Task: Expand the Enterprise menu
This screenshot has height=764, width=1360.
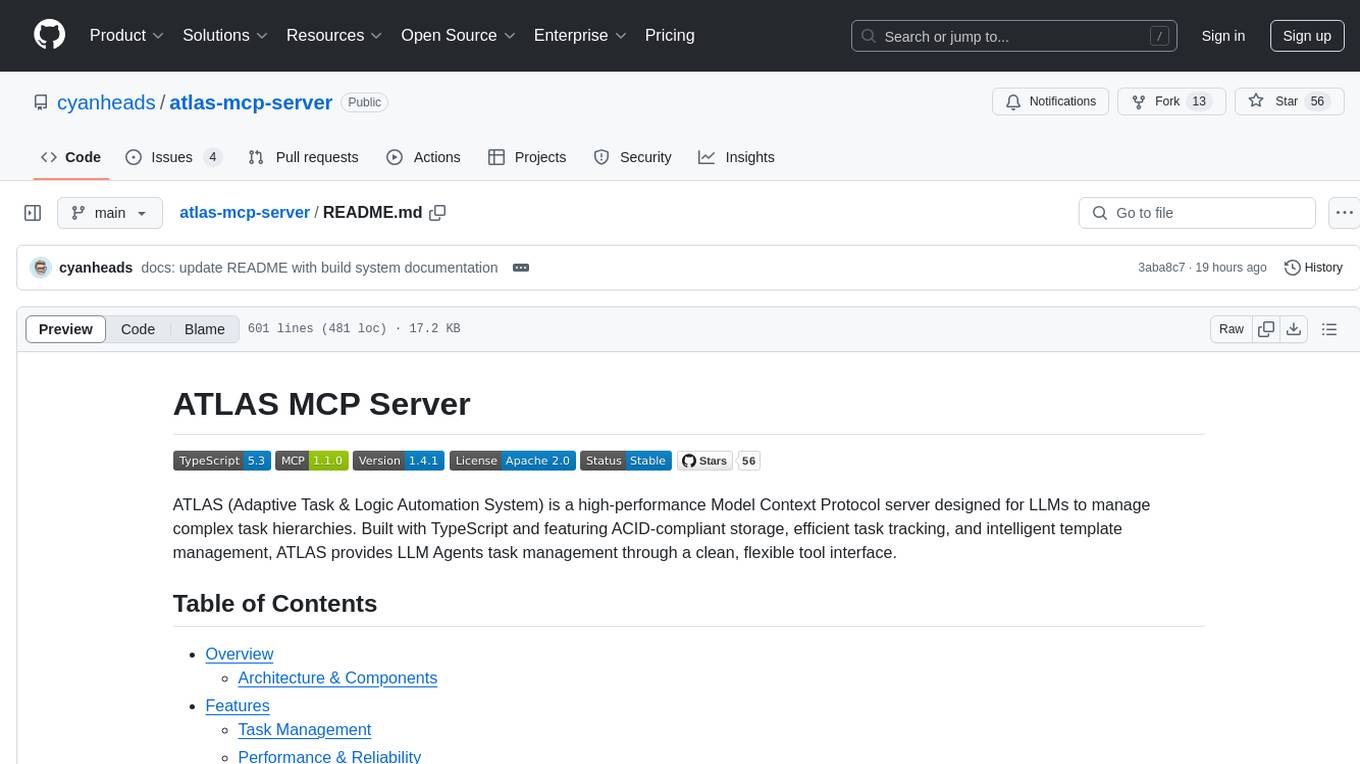Action: click(580, 35)
